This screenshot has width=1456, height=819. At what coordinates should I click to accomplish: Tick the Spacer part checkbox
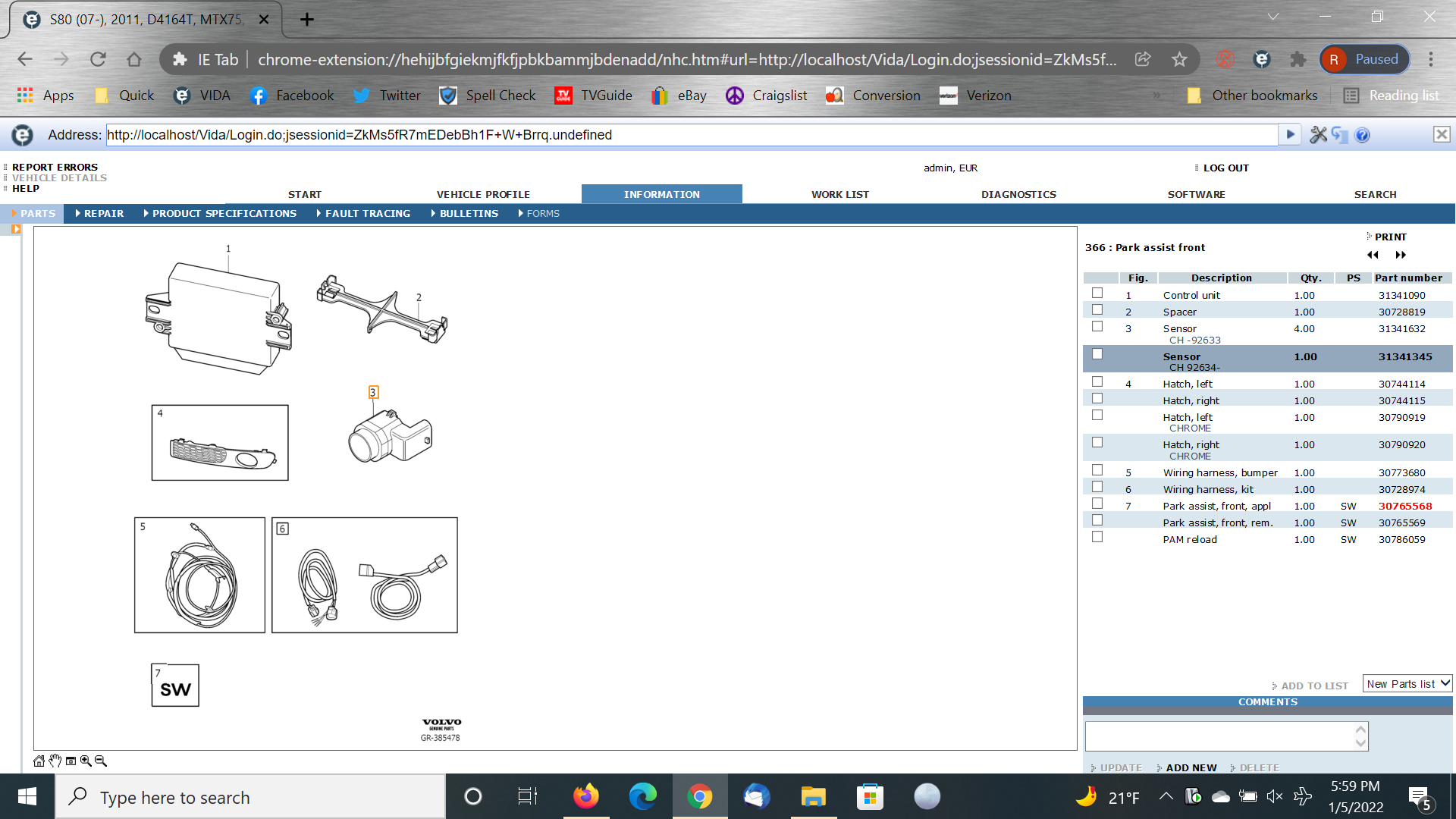tap(1097, 310)
